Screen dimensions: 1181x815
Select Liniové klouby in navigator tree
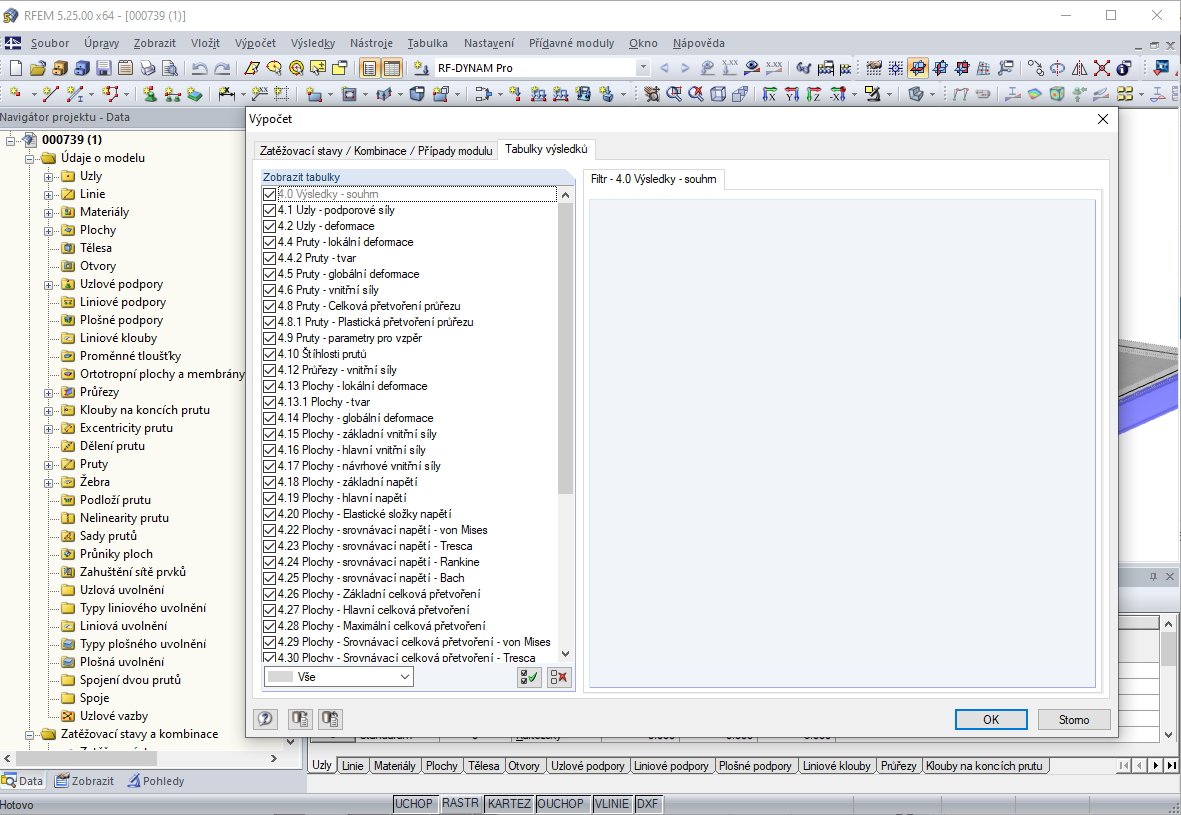coord(118,338)
